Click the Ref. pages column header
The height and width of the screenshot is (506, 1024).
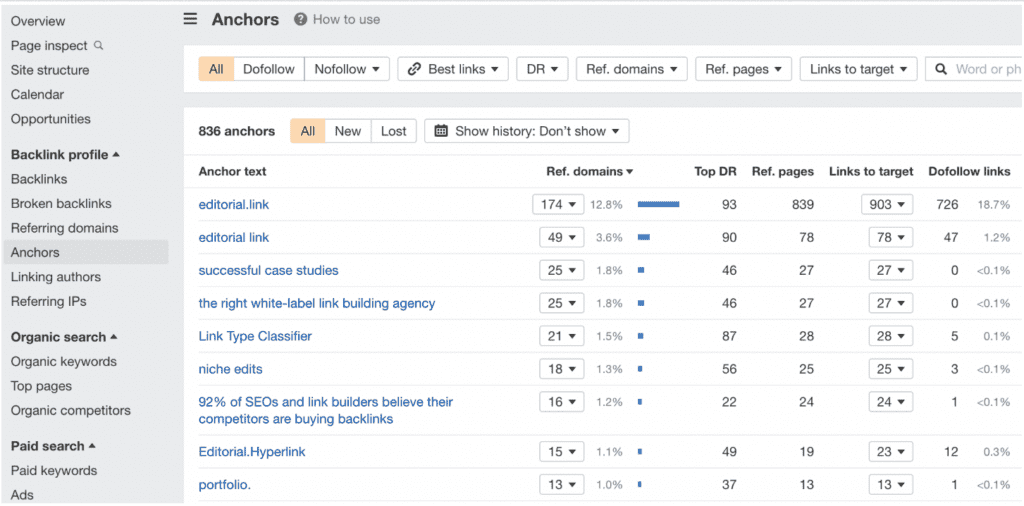click(782, 172)
